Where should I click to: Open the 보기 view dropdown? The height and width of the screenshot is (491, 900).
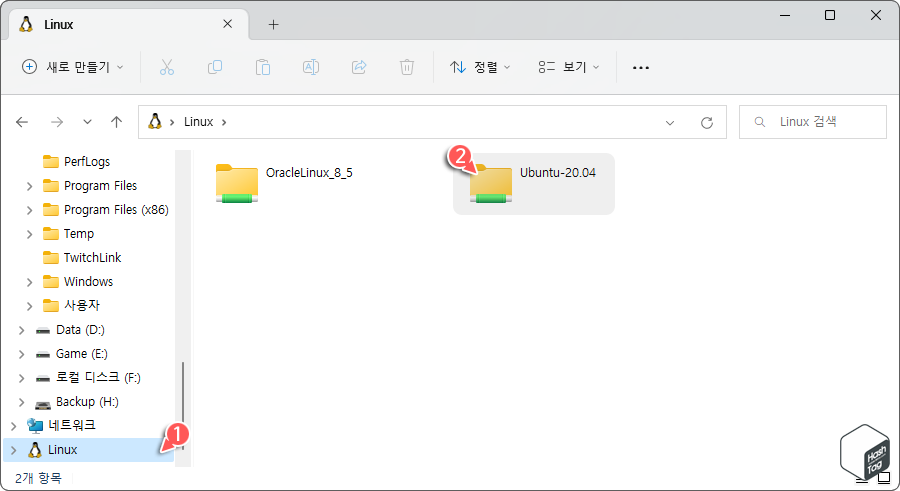pos(569,67)
